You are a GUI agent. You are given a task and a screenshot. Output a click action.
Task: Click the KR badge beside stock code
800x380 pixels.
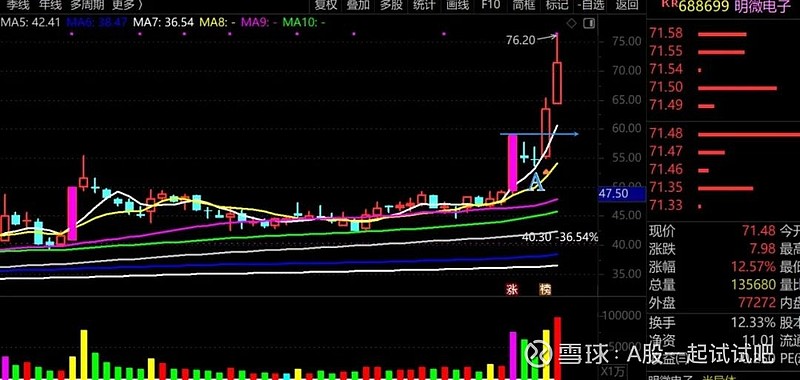click(x=669, y=4)
